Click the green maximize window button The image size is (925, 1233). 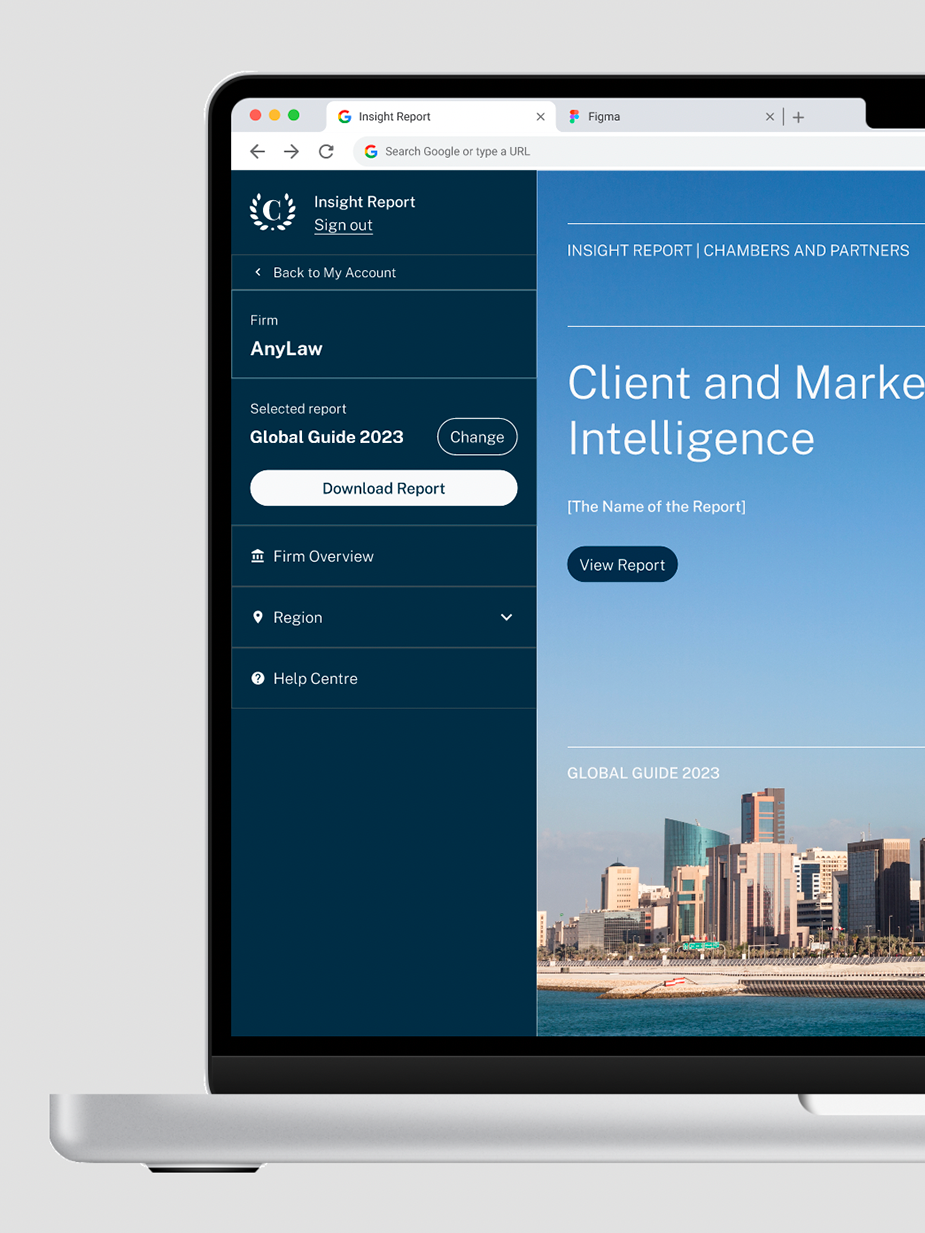(x=293, y=116)
